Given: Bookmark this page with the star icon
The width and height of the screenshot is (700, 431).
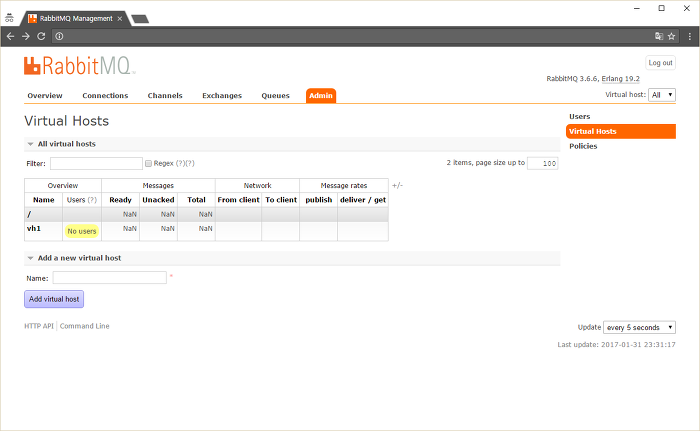Looking at the screenshot, I should (x=671, y=36).
